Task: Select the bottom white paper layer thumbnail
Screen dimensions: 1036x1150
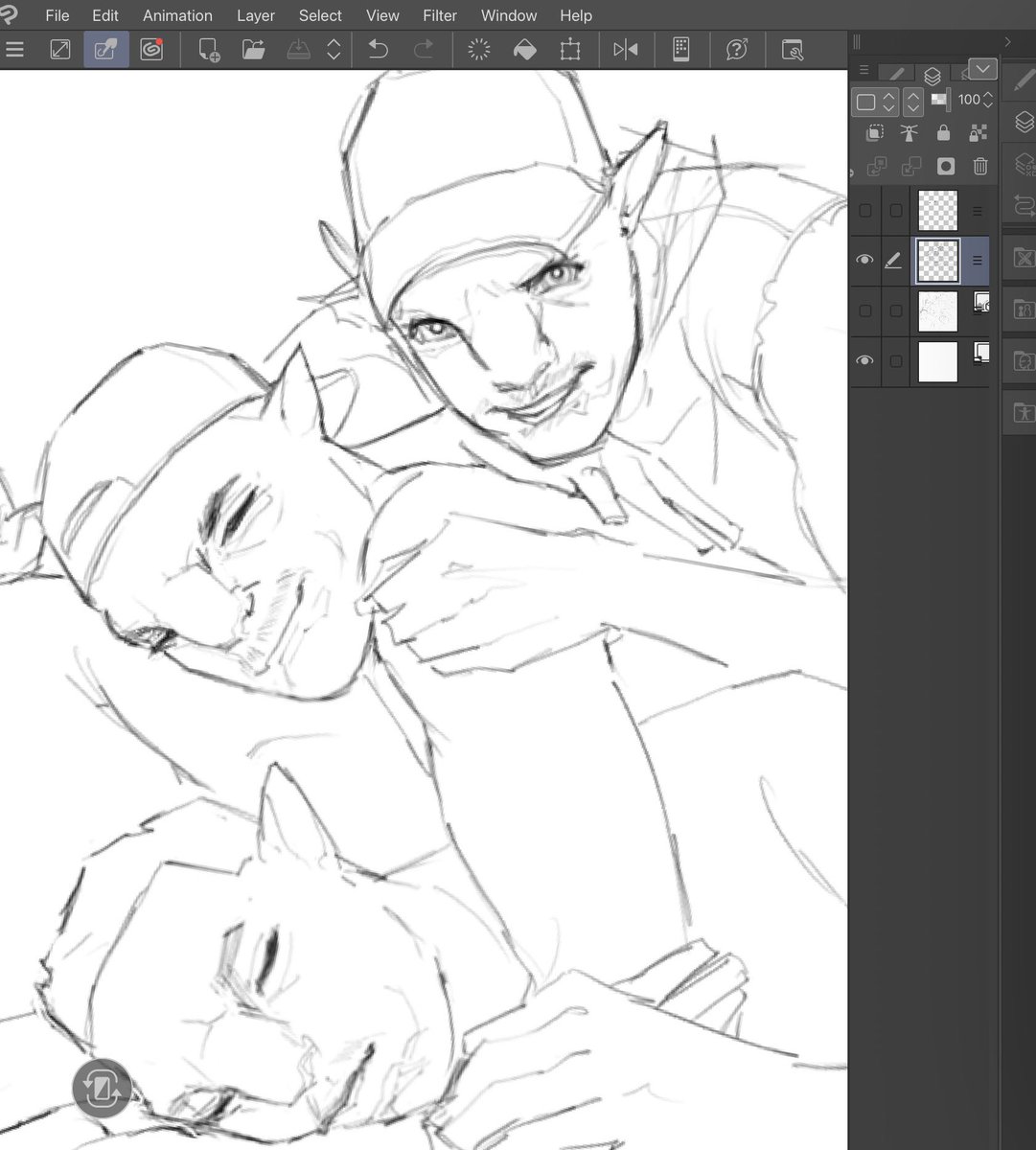Action: point(937,361)
